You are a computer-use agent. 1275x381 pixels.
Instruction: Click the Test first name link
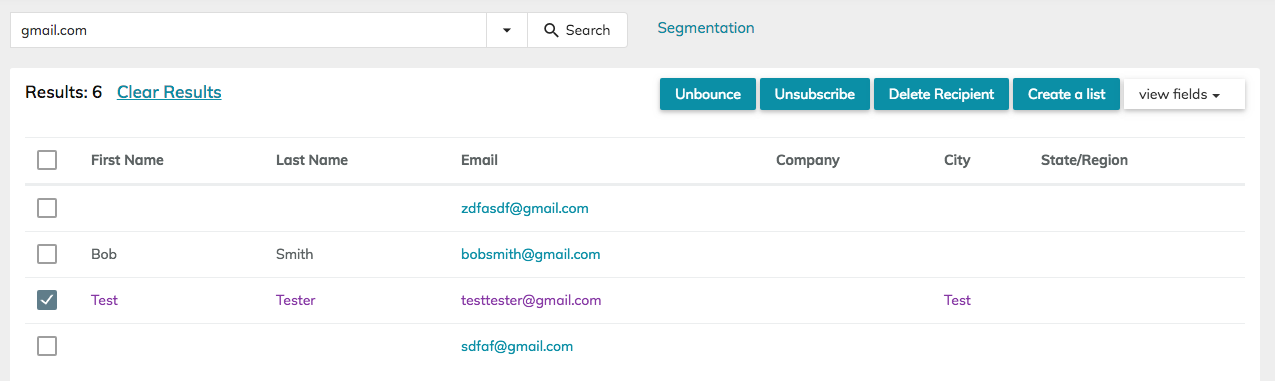click(x=104, y=300)
